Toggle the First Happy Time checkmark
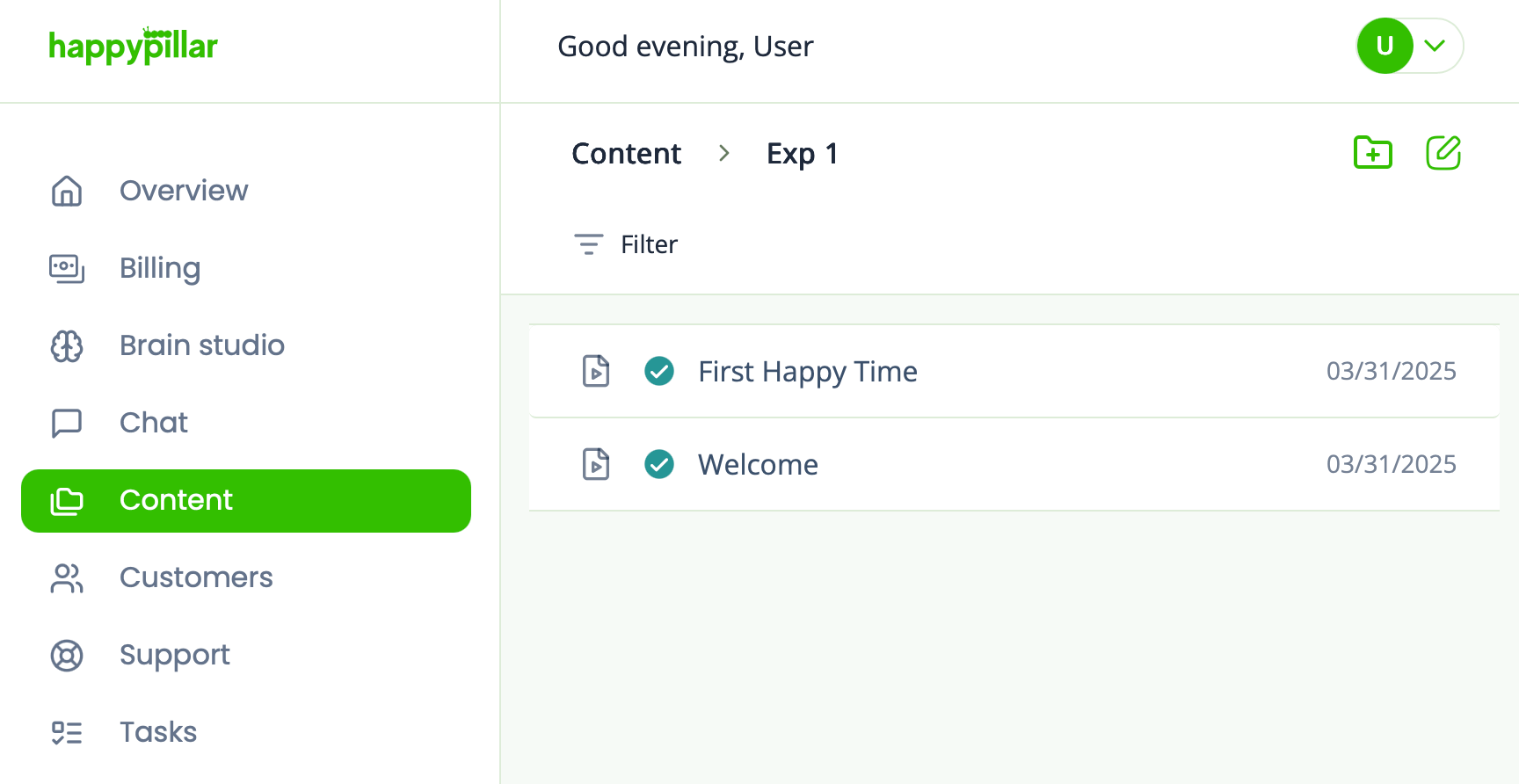1519x784 pixels. coord(659,371)
